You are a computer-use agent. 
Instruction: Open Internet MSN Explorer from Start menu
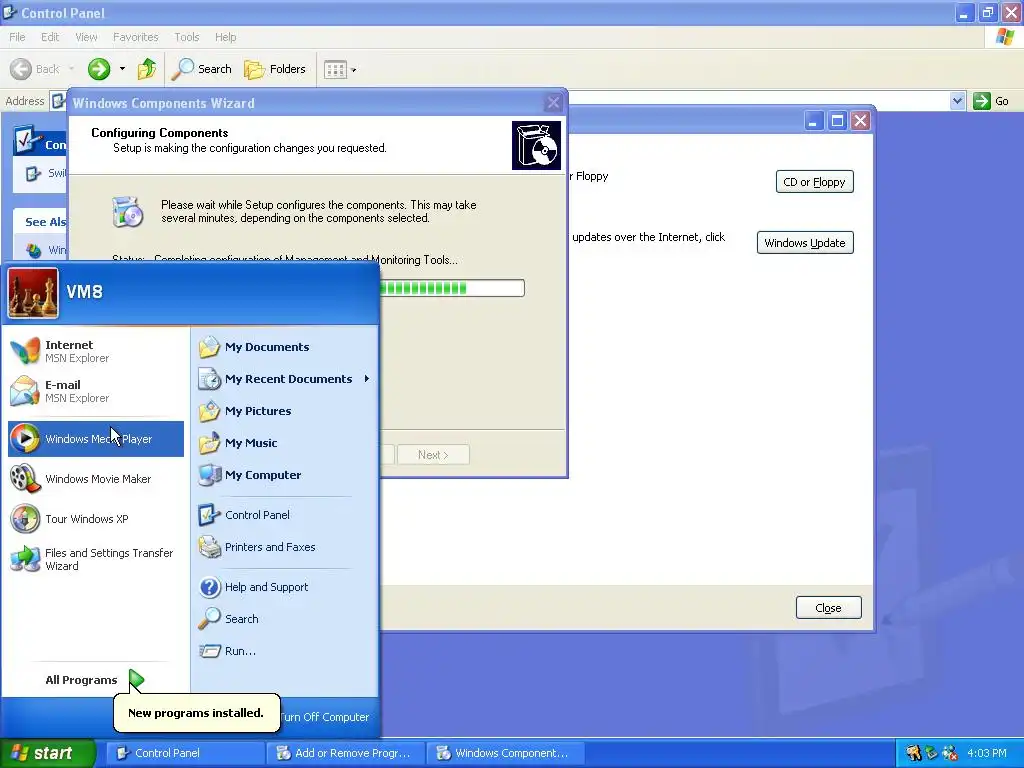click(x=95, y=351)
